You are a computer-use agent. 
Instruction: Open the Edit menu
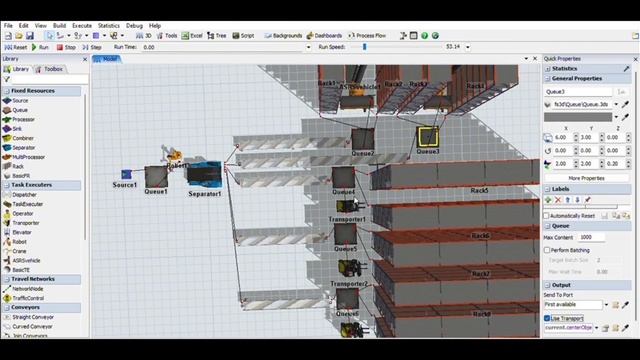pos(24,26)
